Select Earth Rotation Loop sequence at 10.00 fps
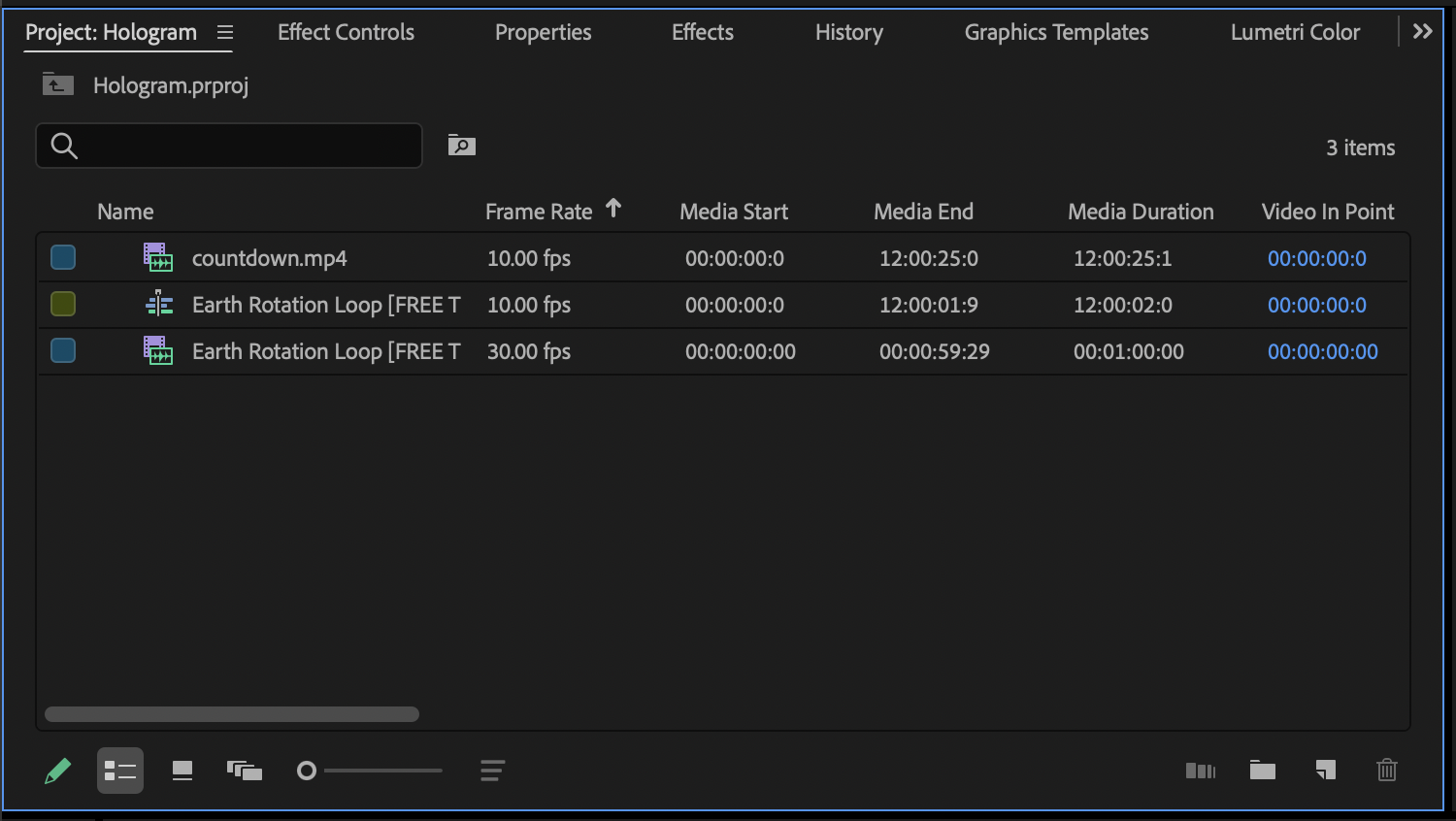The height and width of the screenshot is (821, 1456). 326,305
